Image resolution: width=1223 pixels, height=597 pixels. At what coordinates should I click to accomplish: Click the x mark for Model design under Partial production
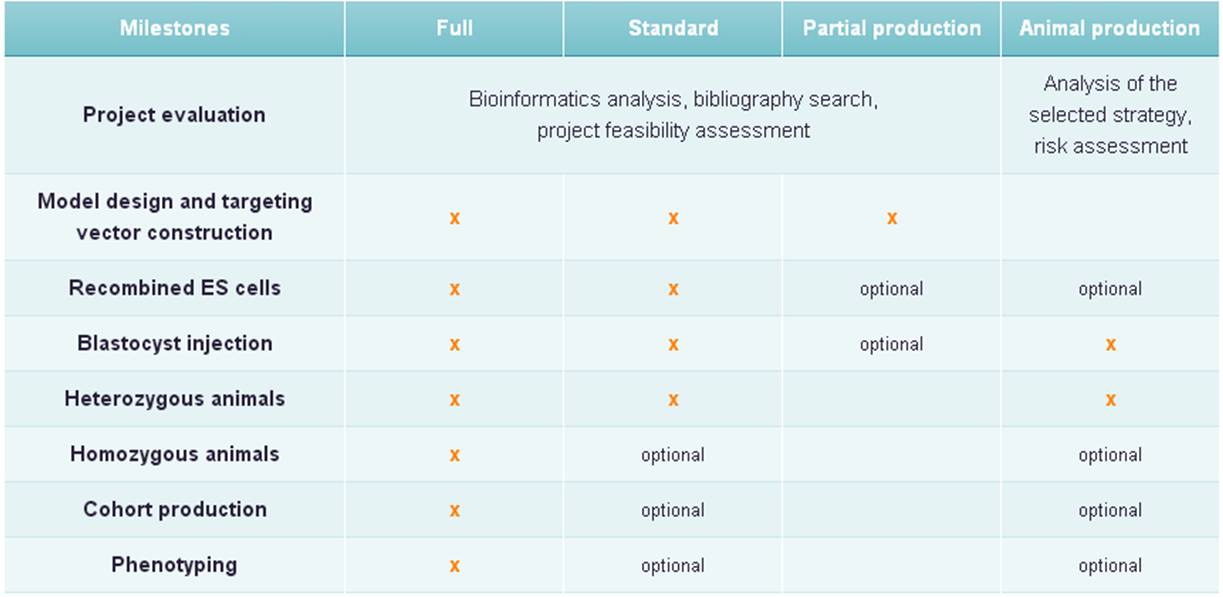(892, 218)
